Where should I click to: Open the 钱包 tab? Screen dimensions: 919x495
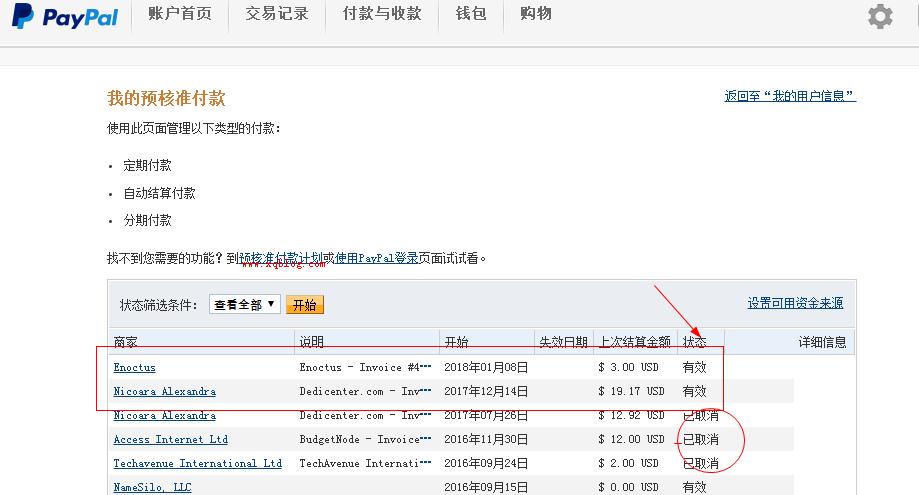pos(471,13)
